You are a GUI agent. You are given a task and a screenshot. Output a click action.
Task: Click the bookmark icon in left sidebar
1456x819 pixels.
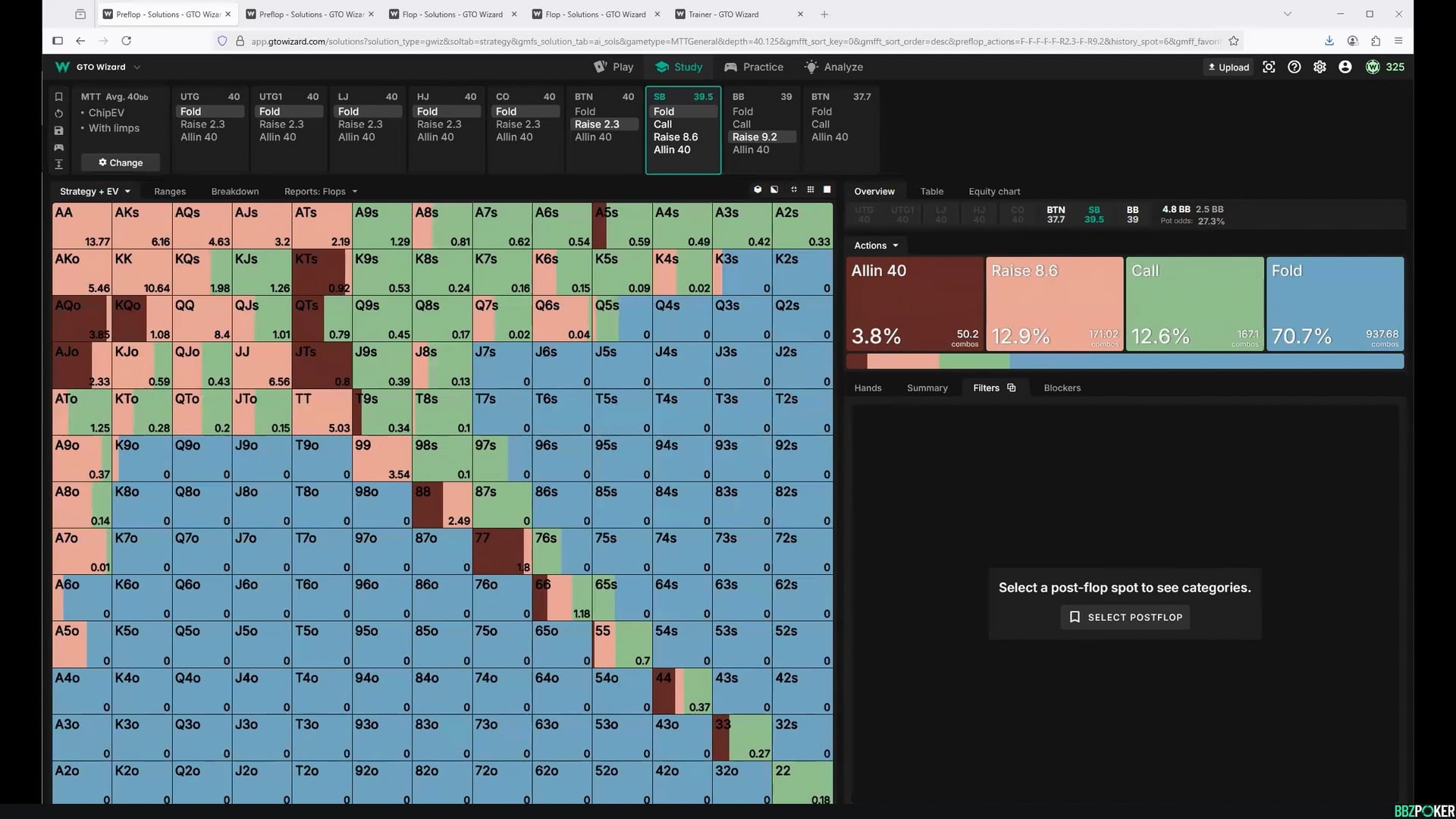pyautogui.click(x=58, y=96)
